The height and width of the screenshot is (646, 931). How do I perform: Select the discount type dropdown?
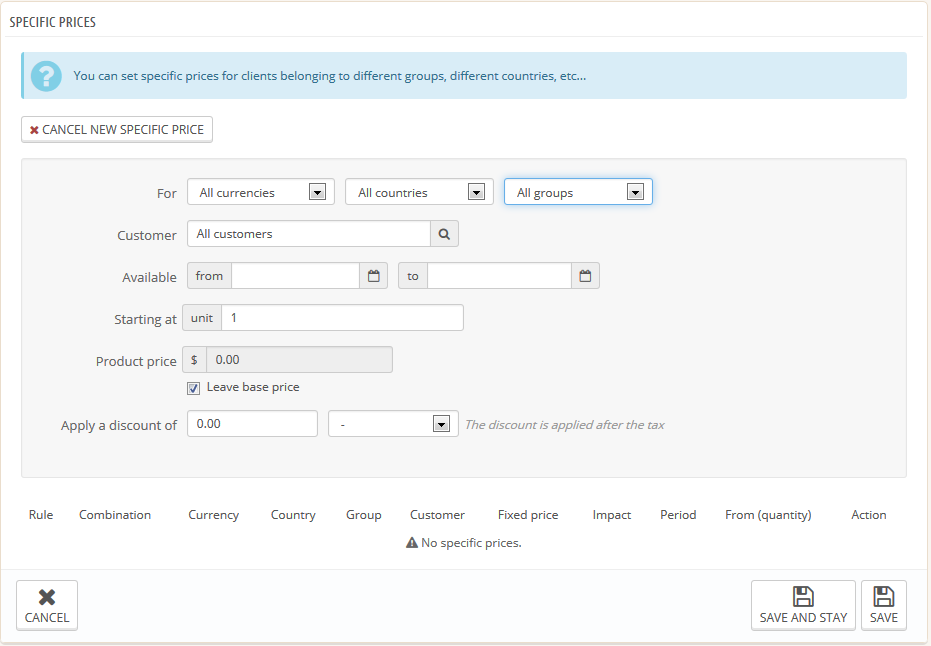pos(393,424)
